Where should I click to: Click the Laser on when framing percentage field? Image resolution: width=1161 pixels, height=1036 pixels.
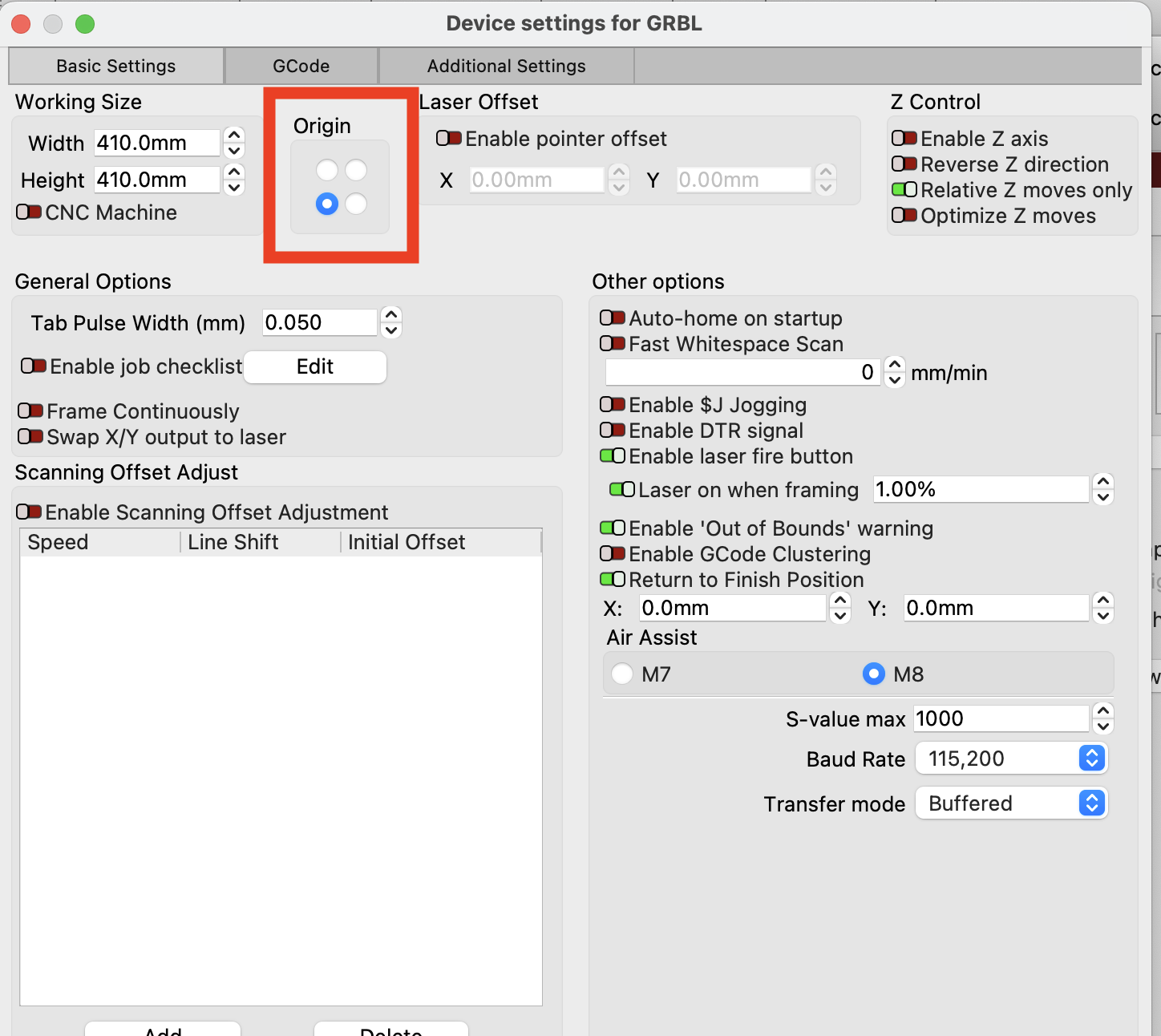click(x=981, y=489)
